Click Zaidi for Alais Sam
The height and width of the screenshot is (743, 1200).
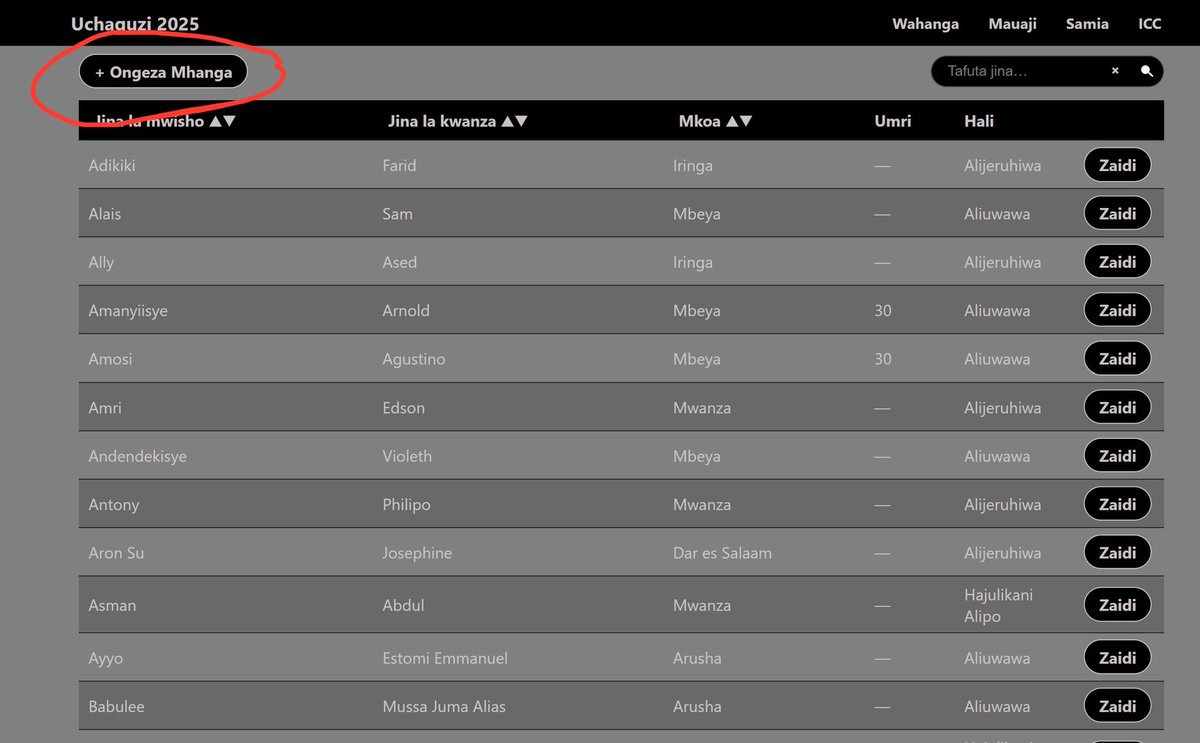pyautogui.click(x=1117, y=213)
